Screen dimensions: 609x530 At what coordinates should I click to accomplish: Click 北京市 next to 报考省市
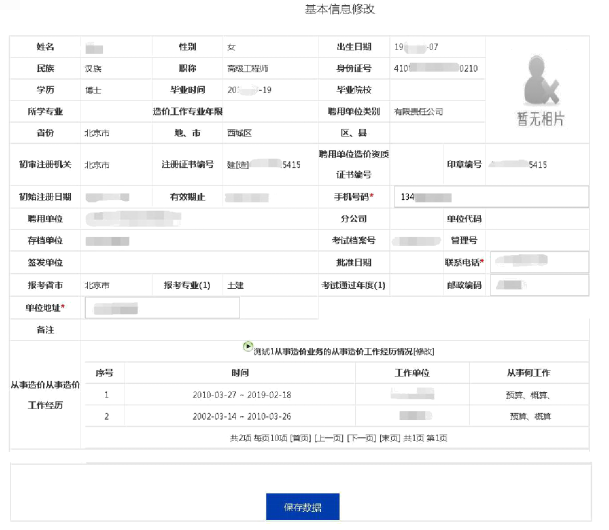coord(97,285)
